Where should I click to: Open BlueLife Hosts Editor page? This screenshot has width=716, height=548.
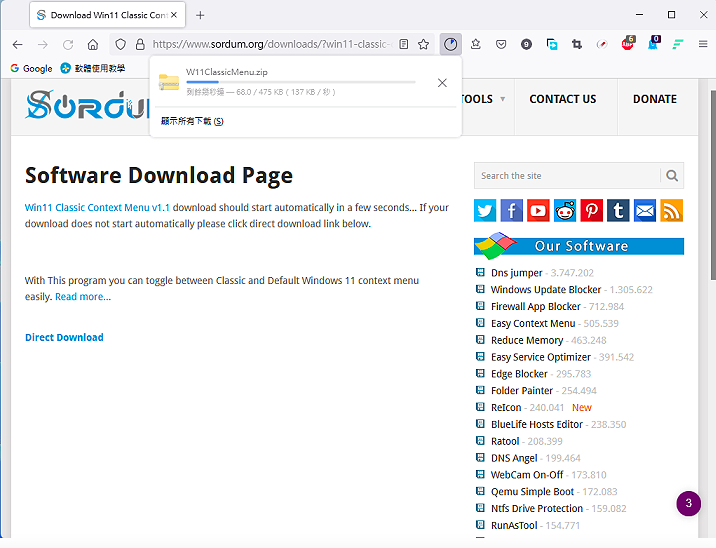[537, 425]
